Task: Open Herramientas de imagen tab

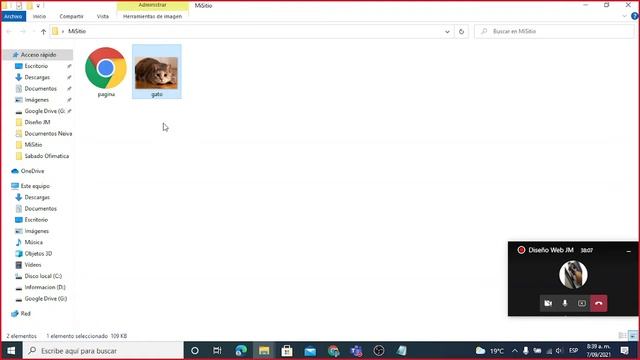Action: 152,16
